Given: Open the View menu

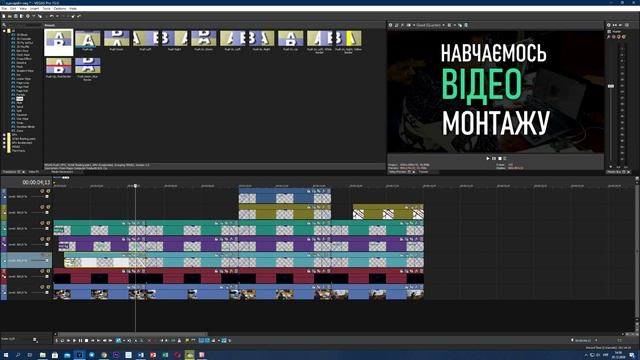Looking at the screenshot, I should click(23, 8).
